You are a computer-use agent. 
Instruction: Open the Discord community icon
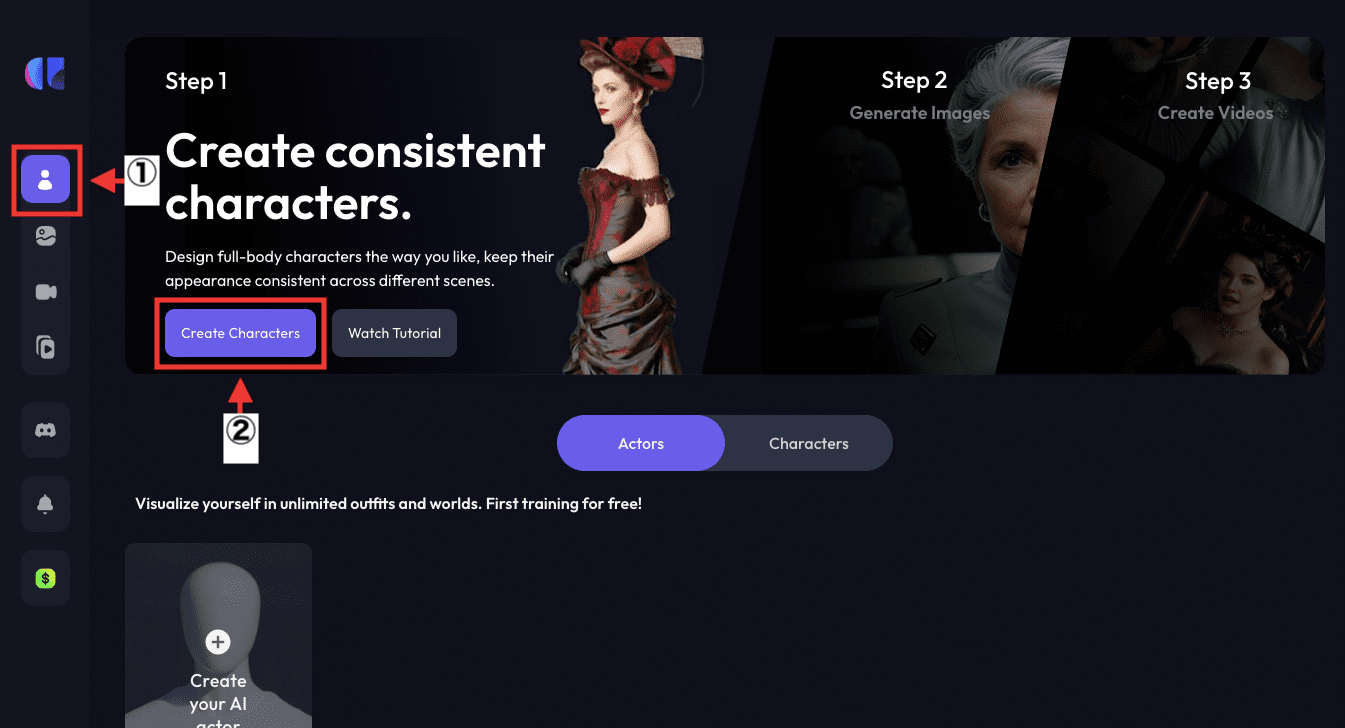point(45,430)
